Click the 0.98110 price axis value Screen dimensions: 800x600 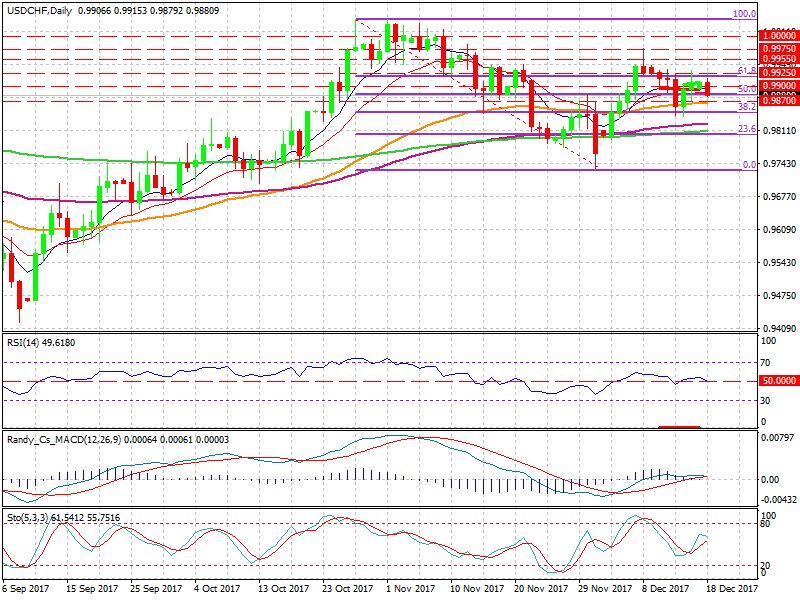point(780,131)
